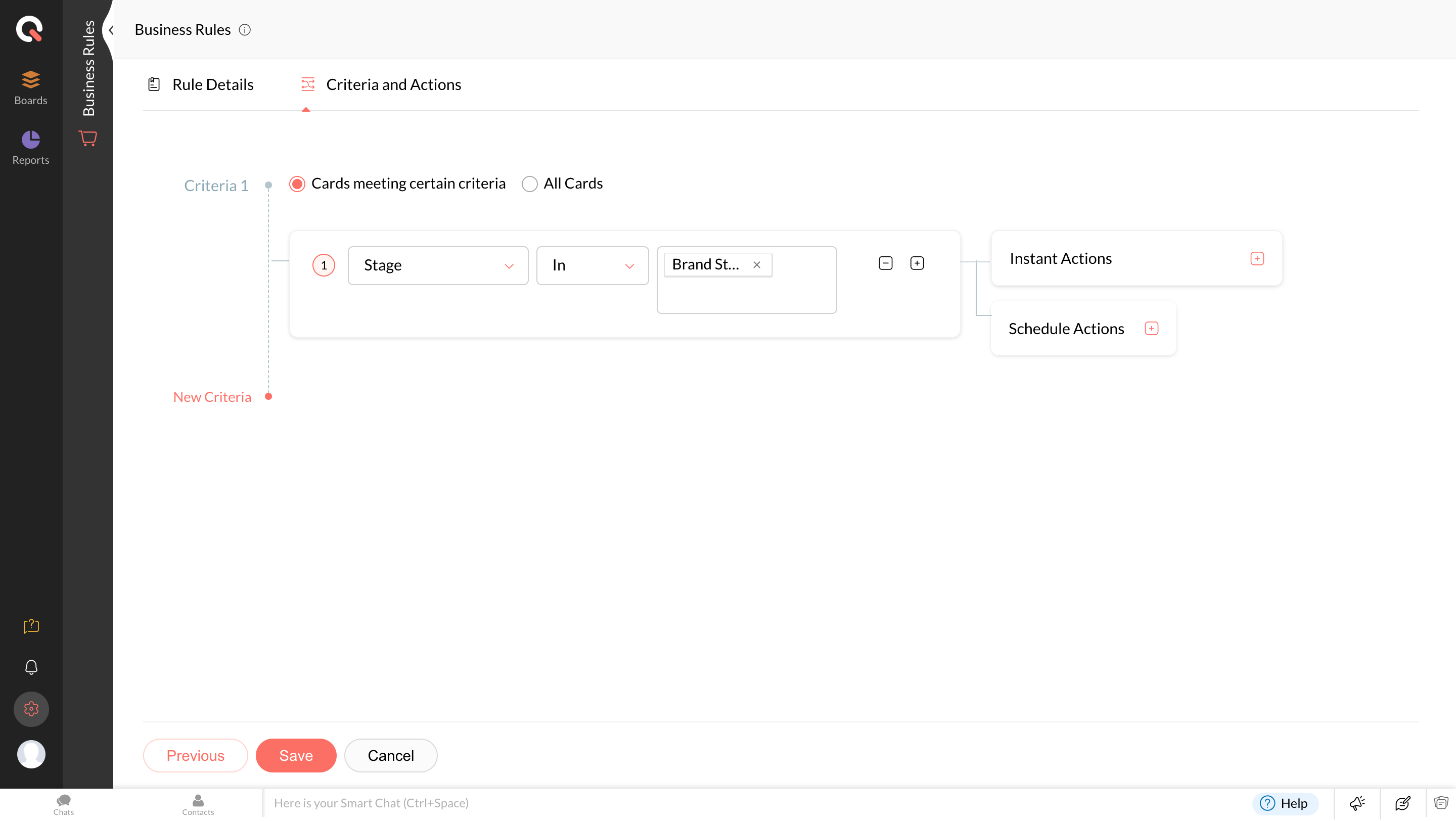This screenshot has height=821, width=1456.
Task: Click the New Criteria link
Action: (212, 397)
